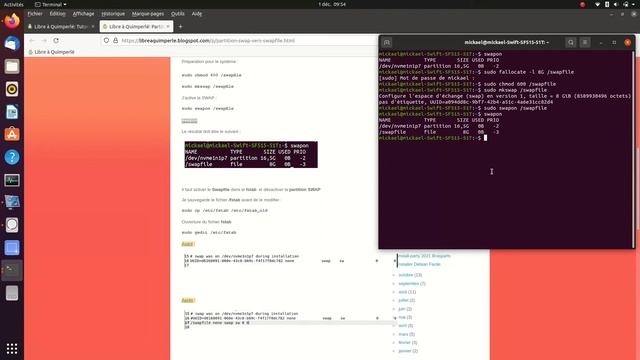The image size is (640, 360).
Task: Click the Firefox page vertical scrollbar
Action: click(x=638, y=188)
